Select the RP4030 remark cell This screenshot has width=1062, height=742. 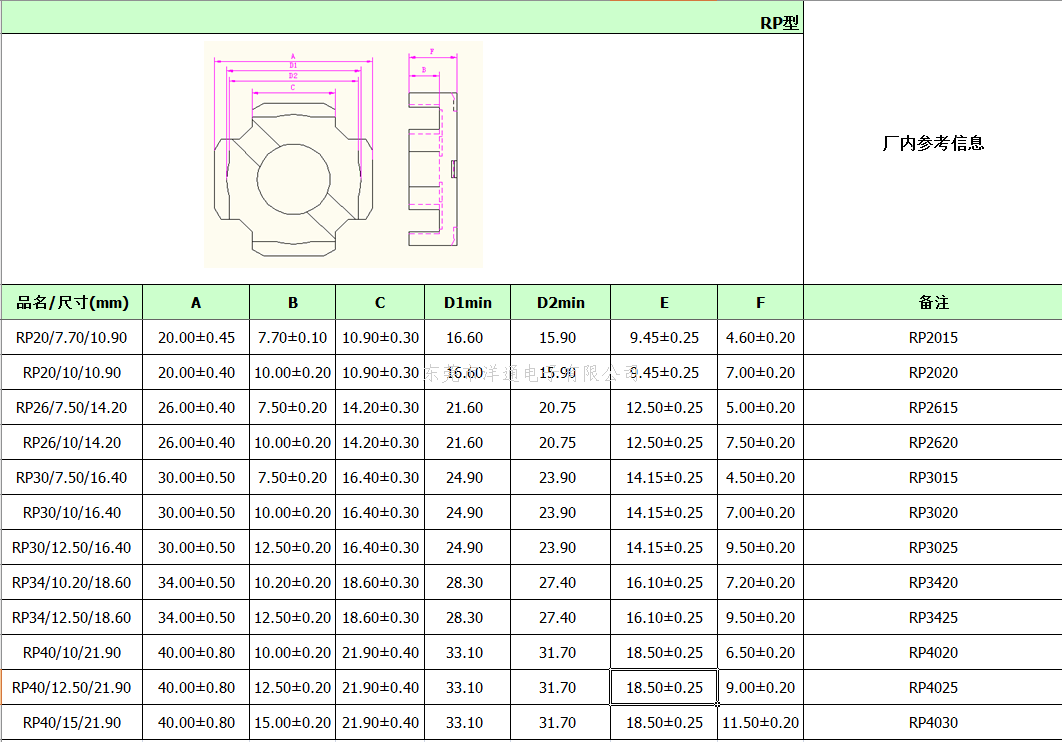tap(932, 723)
